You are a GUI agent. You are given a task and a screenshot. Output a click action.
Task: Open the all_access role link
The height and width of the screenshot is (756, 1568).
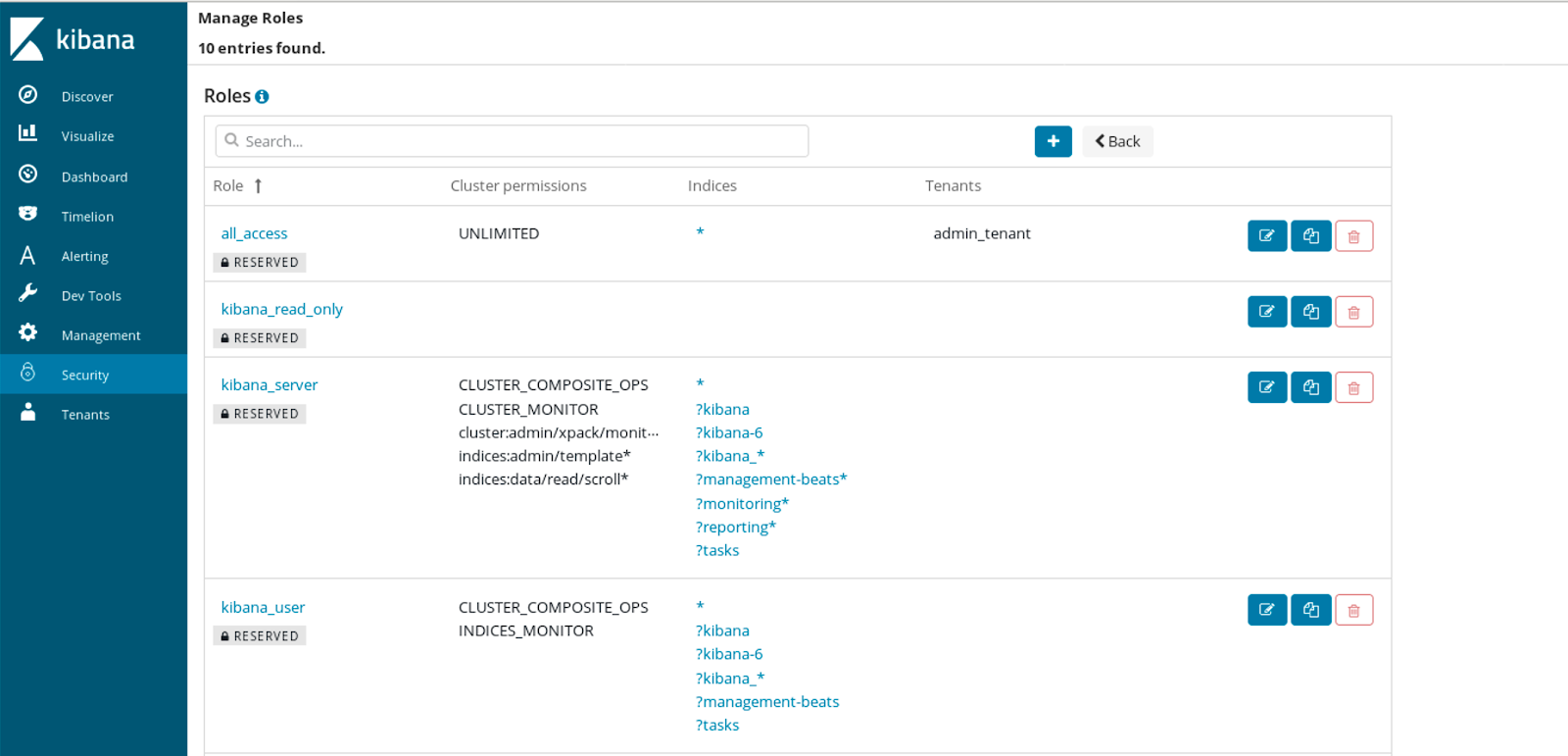[x=254, y=233]
